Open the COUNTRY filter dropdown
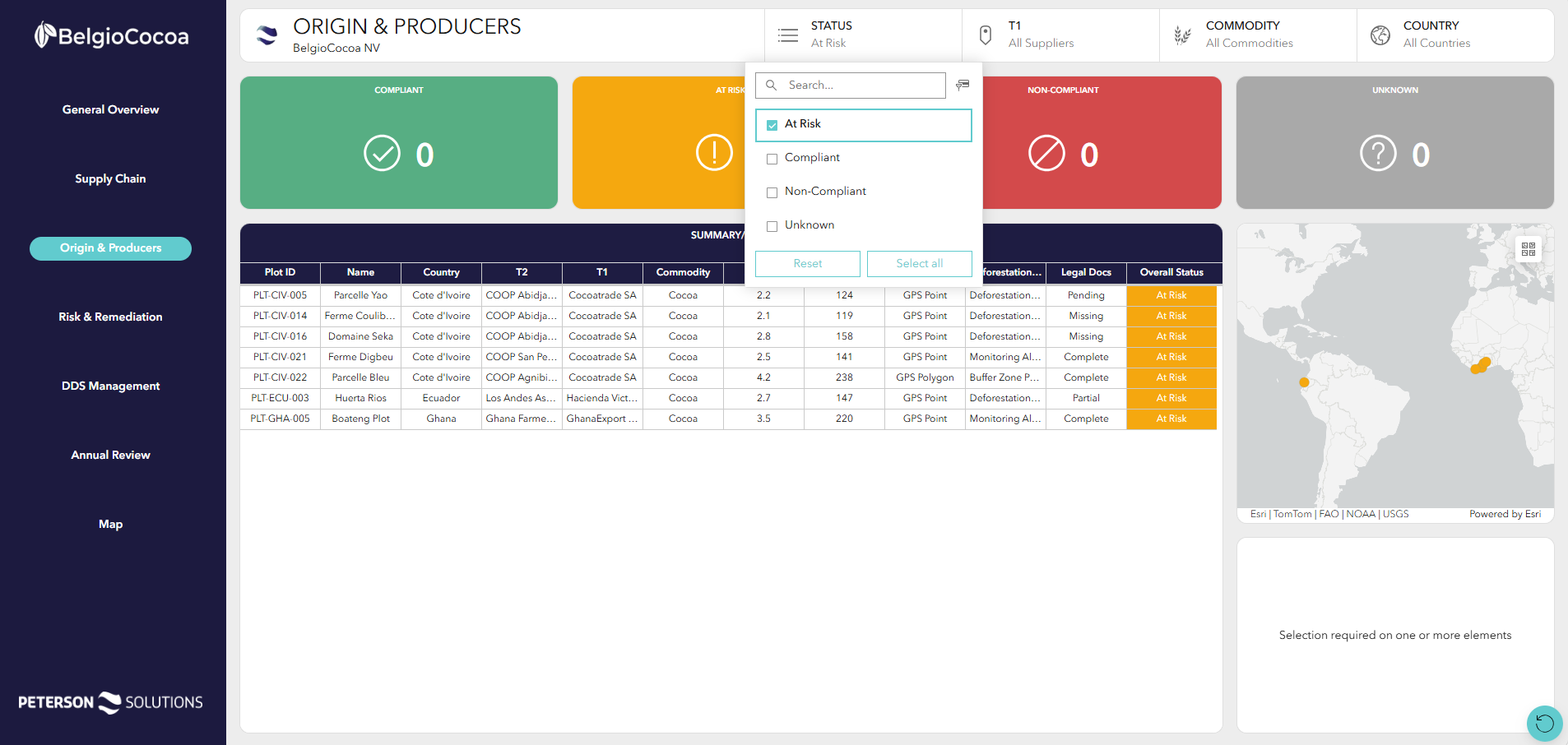 pos(1455,35)
